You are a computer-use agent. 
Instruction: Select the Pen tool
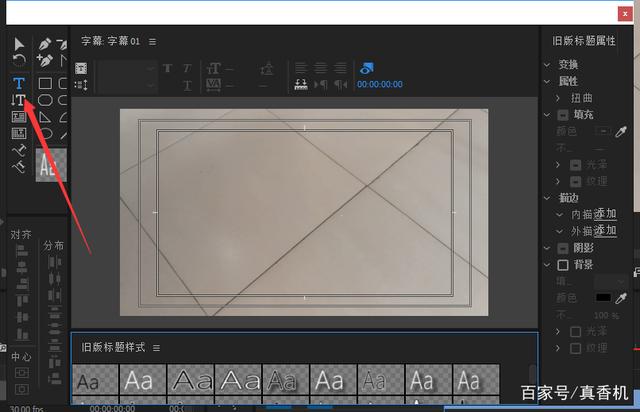(45, 45)
